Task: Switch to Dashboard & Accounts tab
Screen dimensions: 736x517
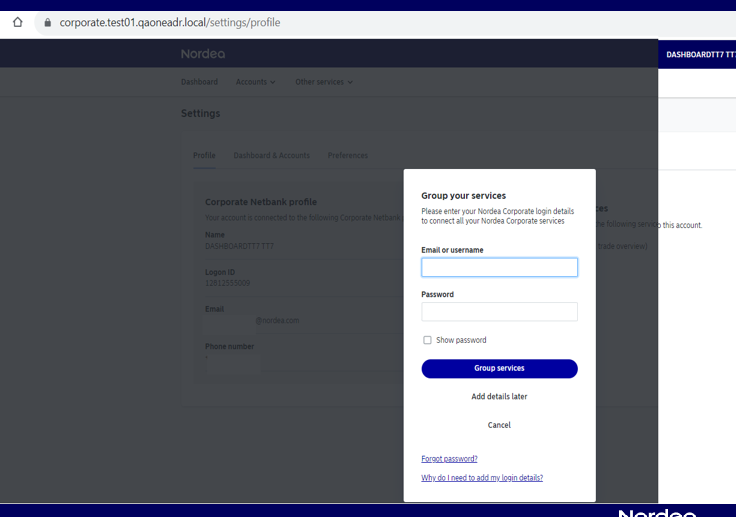Action: tap(272, 155)
